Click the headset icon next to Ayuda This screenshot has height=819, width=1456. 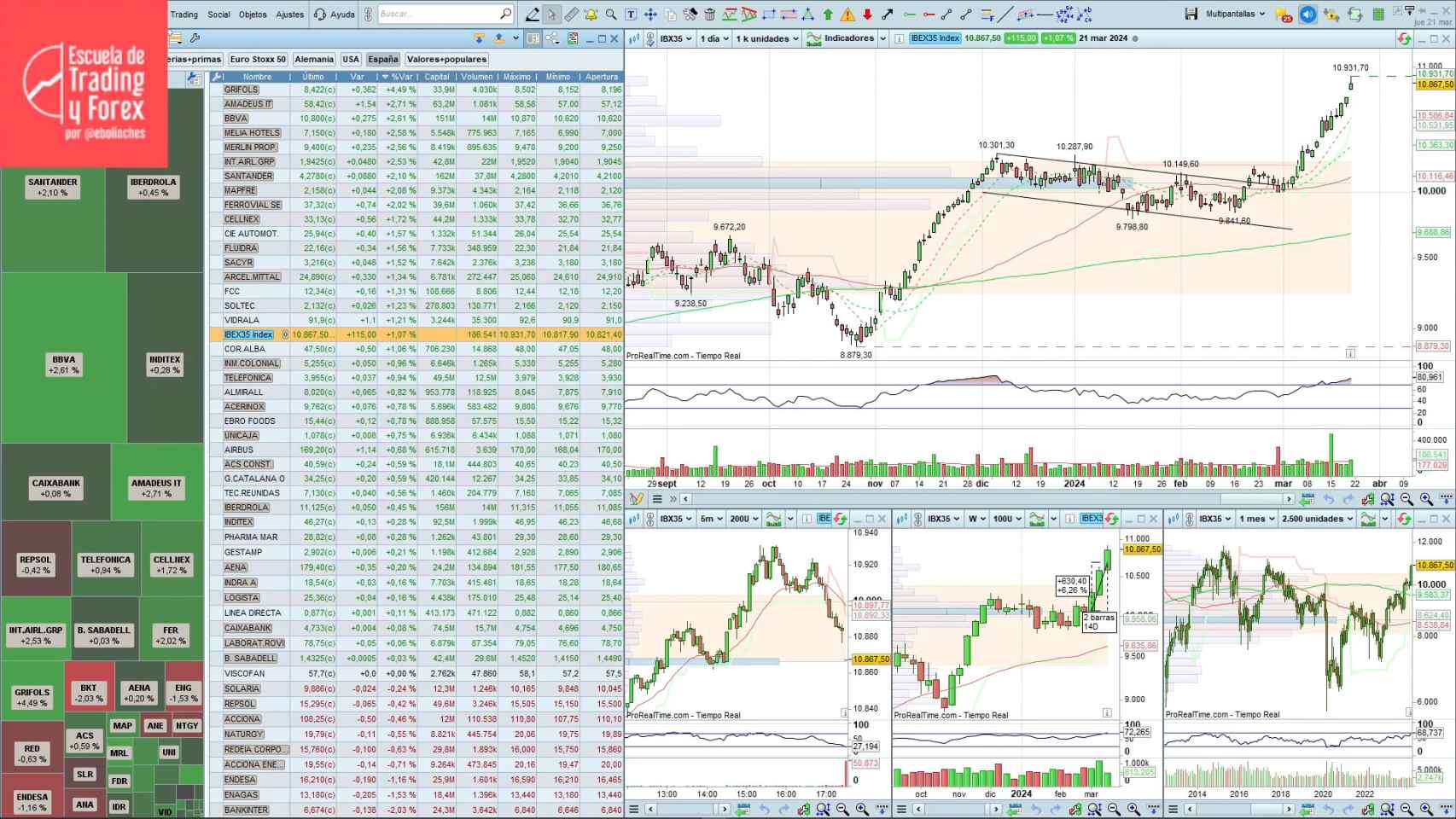pos(320,14)
